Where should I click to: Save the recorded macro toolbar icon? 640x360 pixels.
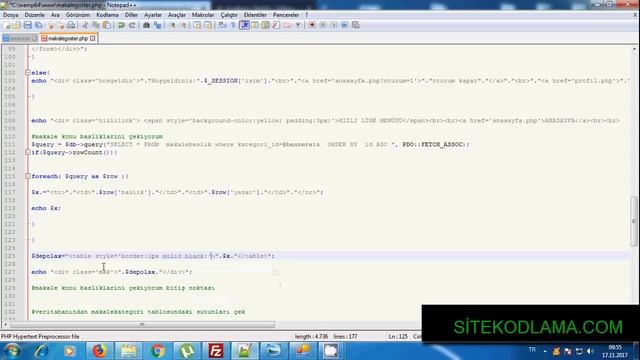[356, 25]
